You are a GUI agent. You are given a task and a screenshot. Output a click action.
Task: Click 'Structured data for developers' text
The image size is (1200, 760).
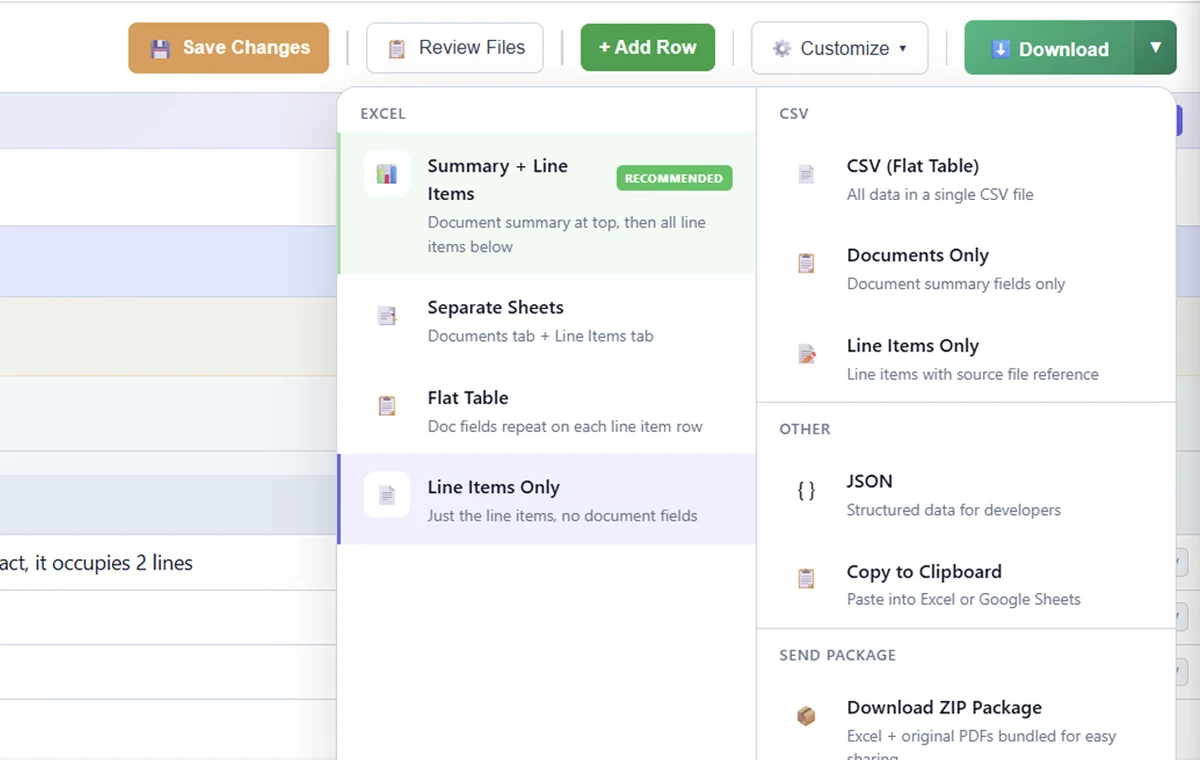pos(954,510)
